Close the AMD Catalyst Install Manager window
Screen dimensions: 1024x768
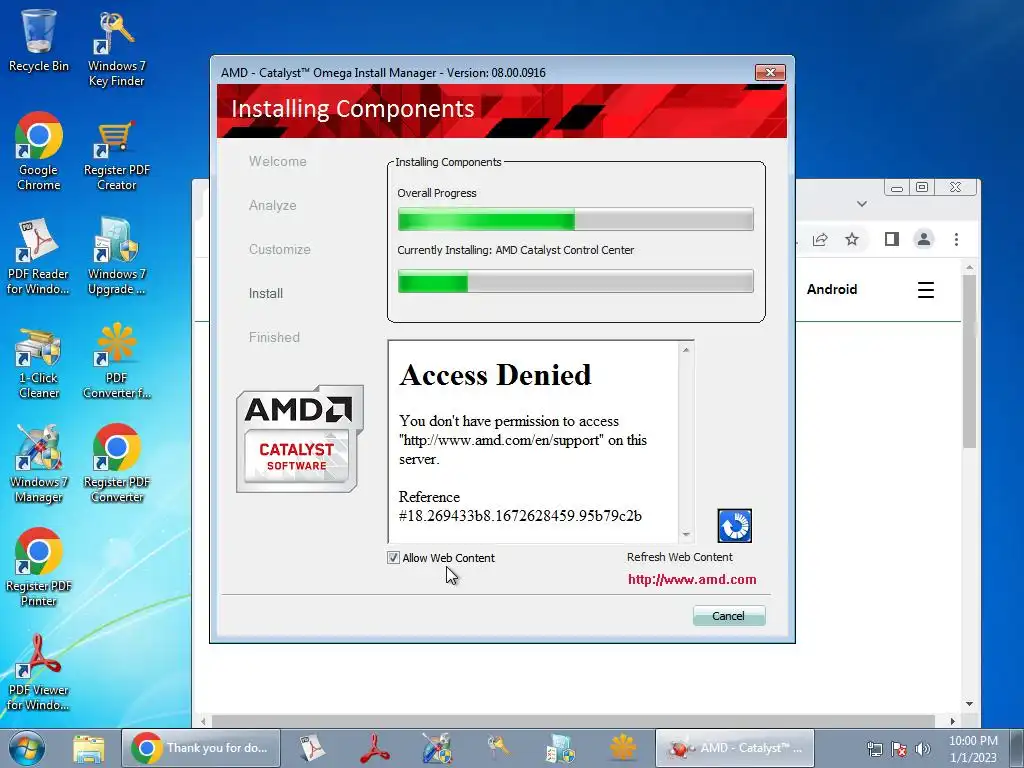coord(770,72)
